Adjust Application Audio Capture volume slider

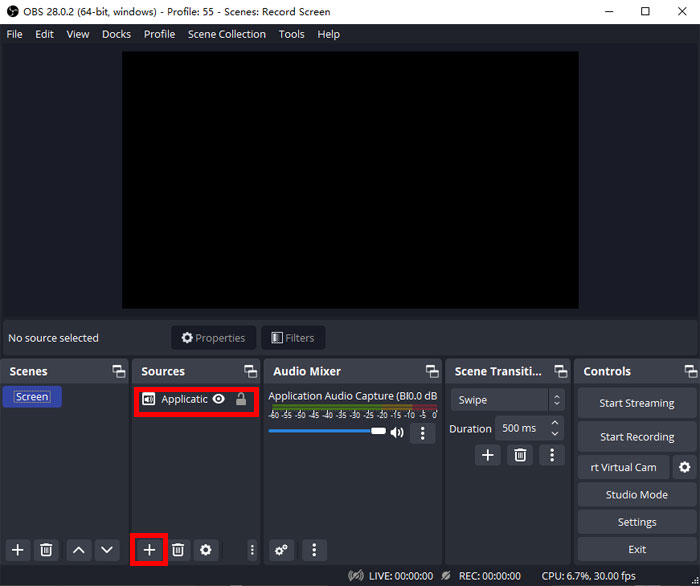tap(327, 431)
